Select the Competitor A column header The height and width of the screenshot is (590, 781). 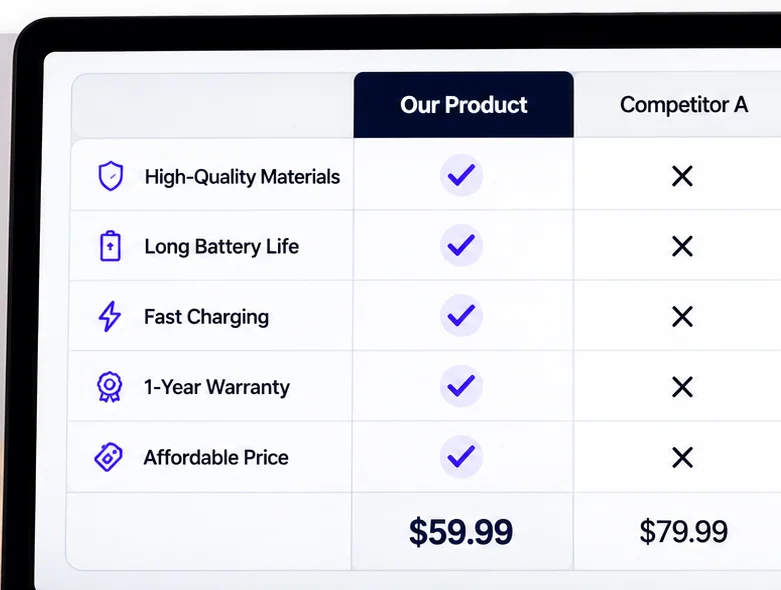(684, 105)
